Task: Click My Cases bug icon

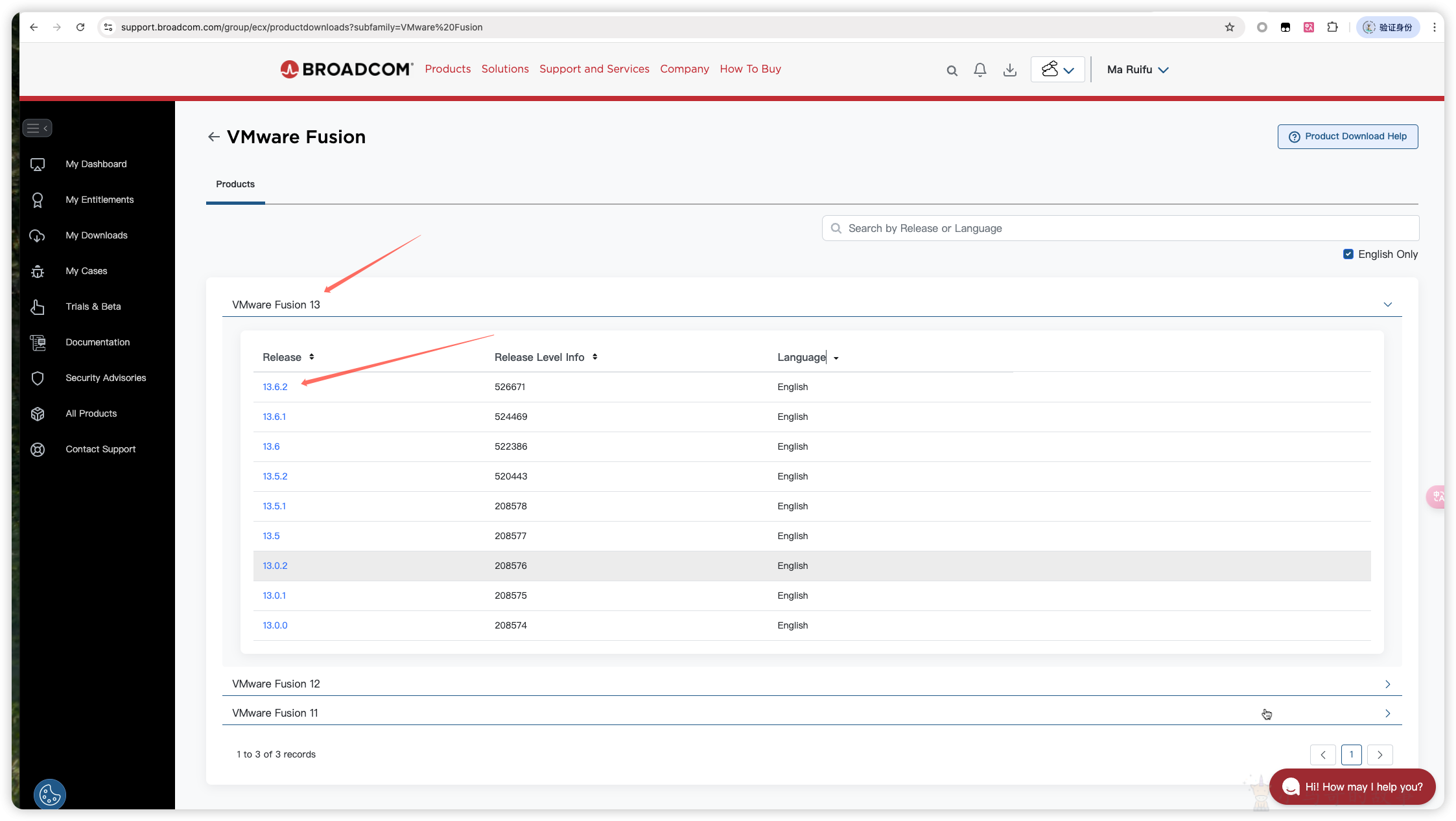Action: click(38, 272)
